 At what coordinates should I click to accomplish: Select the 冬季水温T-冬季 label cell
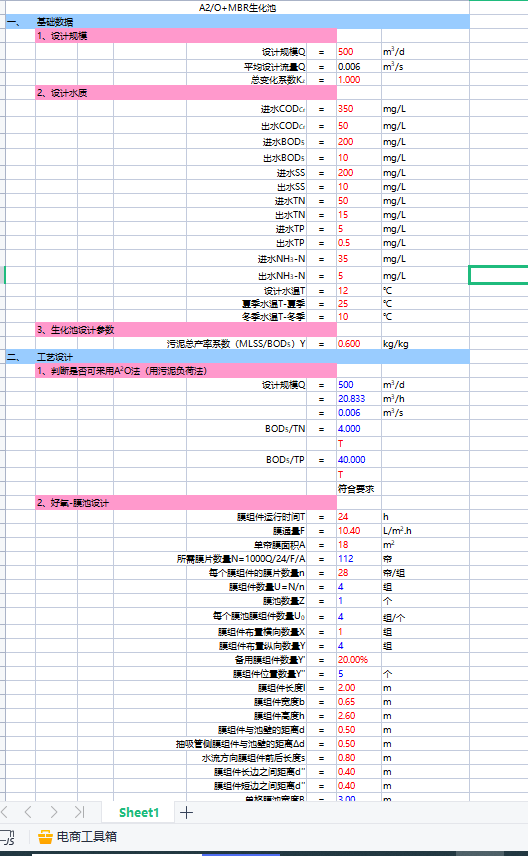246,317
